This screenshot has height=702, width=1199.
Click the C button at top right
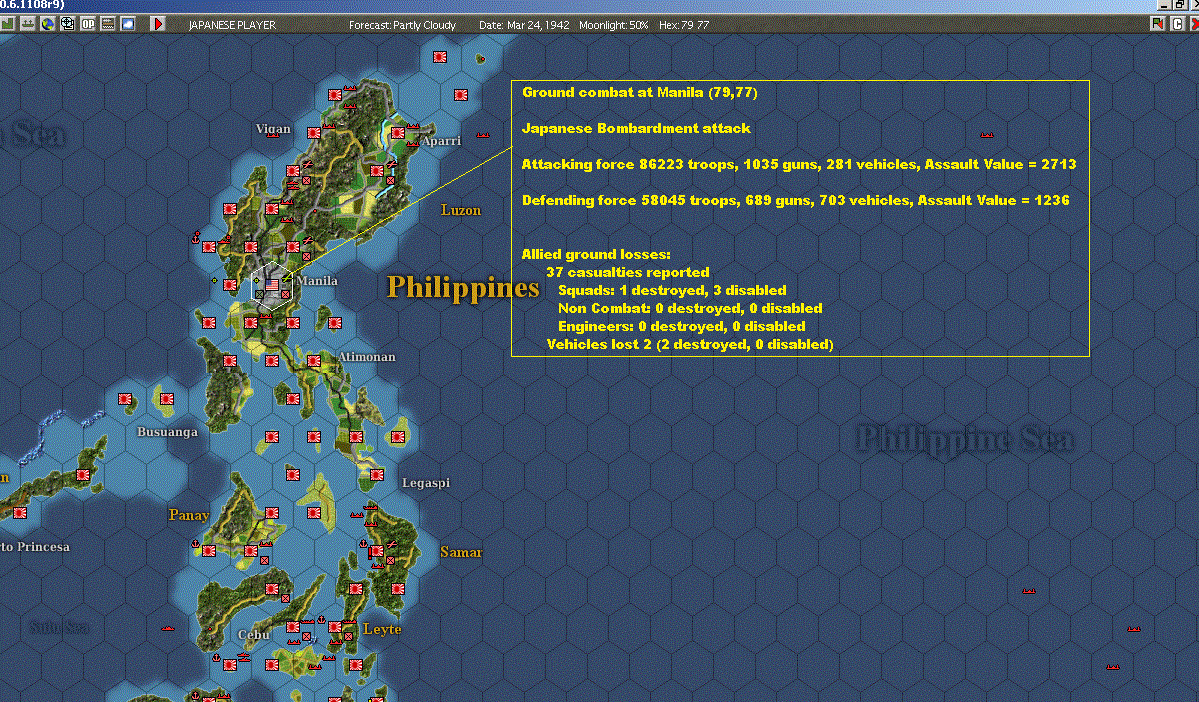pyautogui.click(x=1178, y=24)
